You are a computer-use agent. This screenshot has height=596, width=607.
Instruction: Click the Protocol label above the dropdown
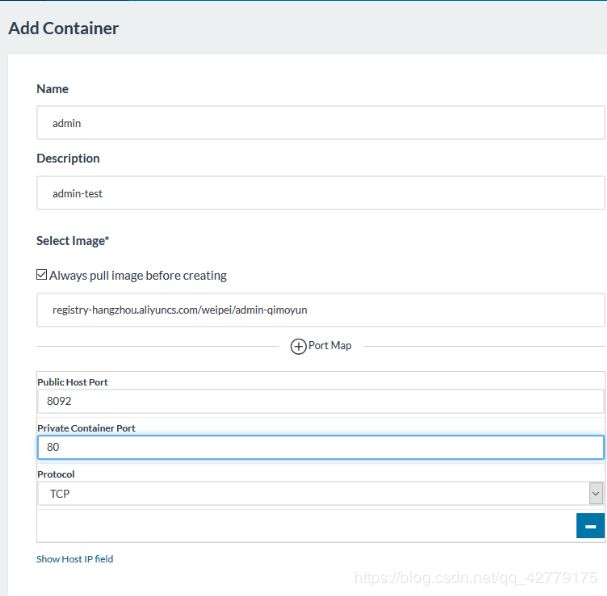point(56,474)
